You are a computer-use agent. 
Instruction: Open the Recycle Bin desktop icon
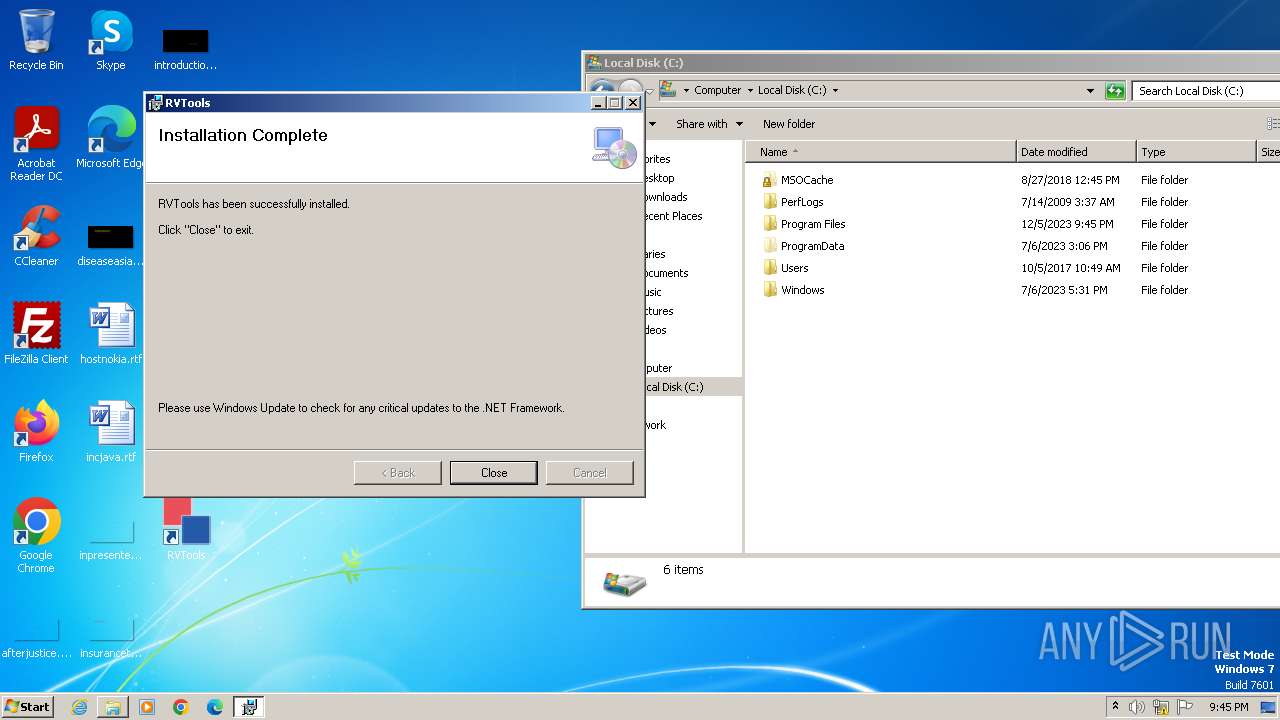coord(36,40)
